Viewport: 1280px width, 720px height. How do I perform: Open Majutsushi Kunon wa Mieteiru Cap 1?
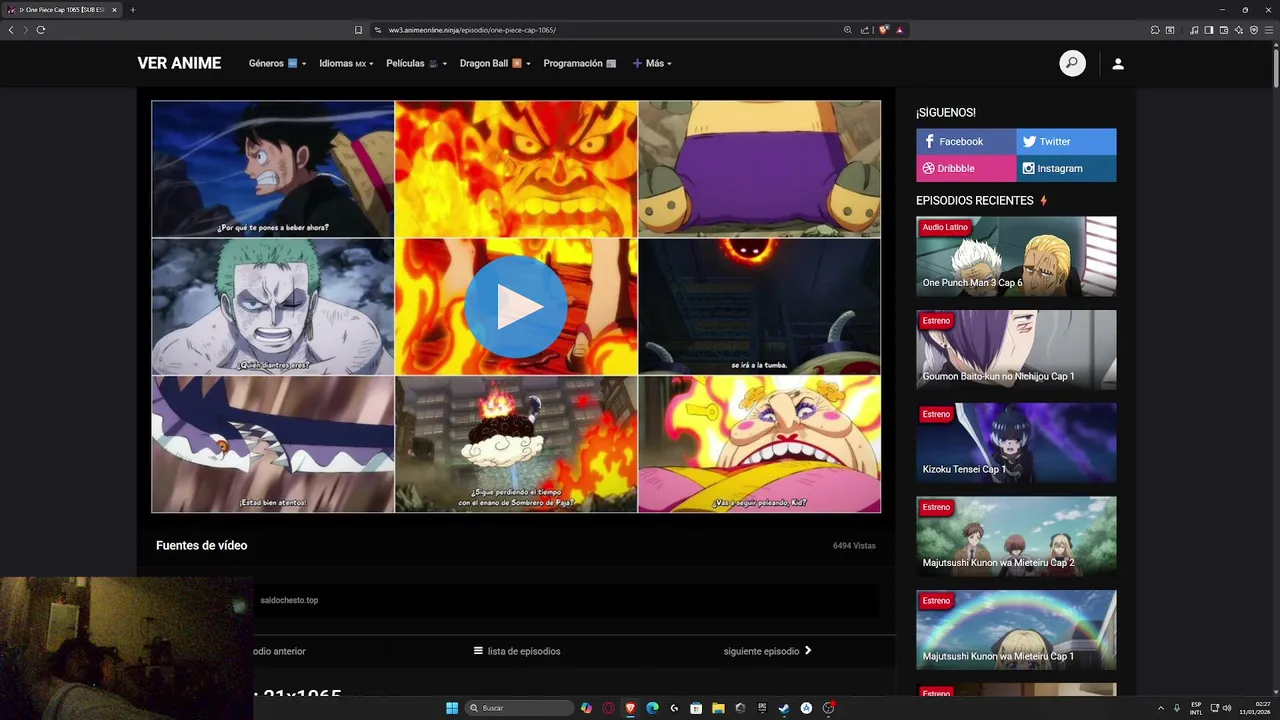(1016, 630)
